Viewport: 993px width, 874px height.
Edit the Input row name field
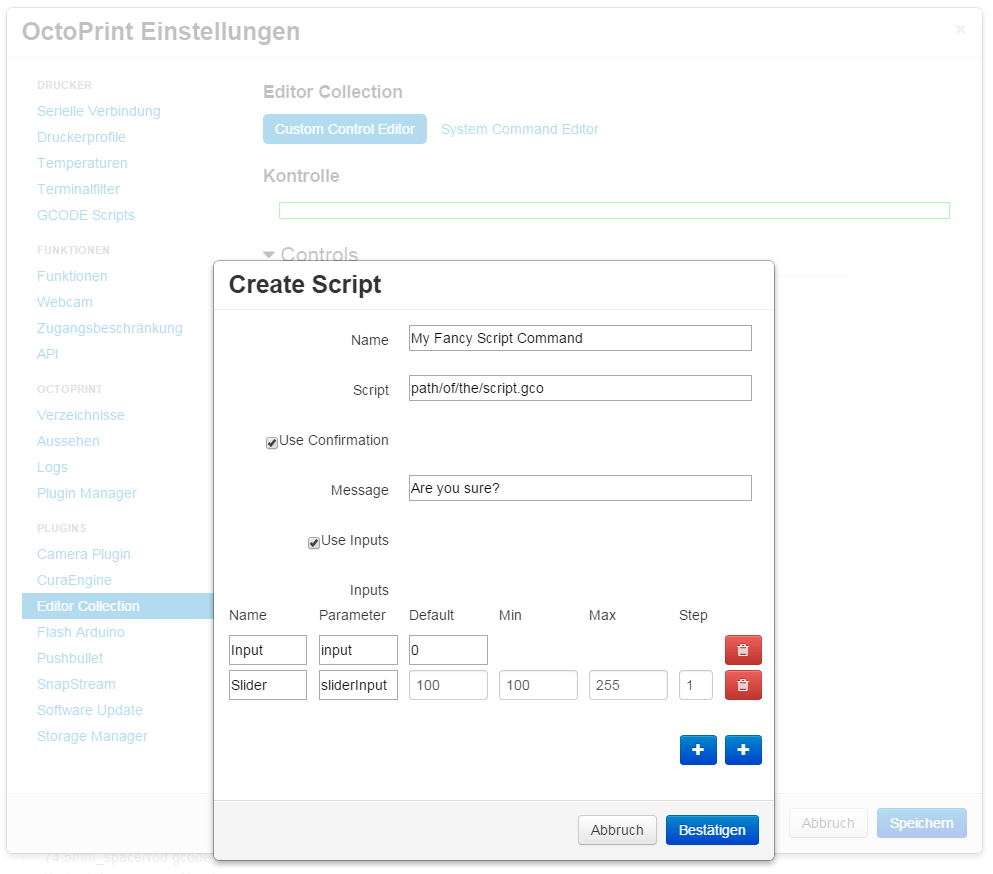click(268, 650)
